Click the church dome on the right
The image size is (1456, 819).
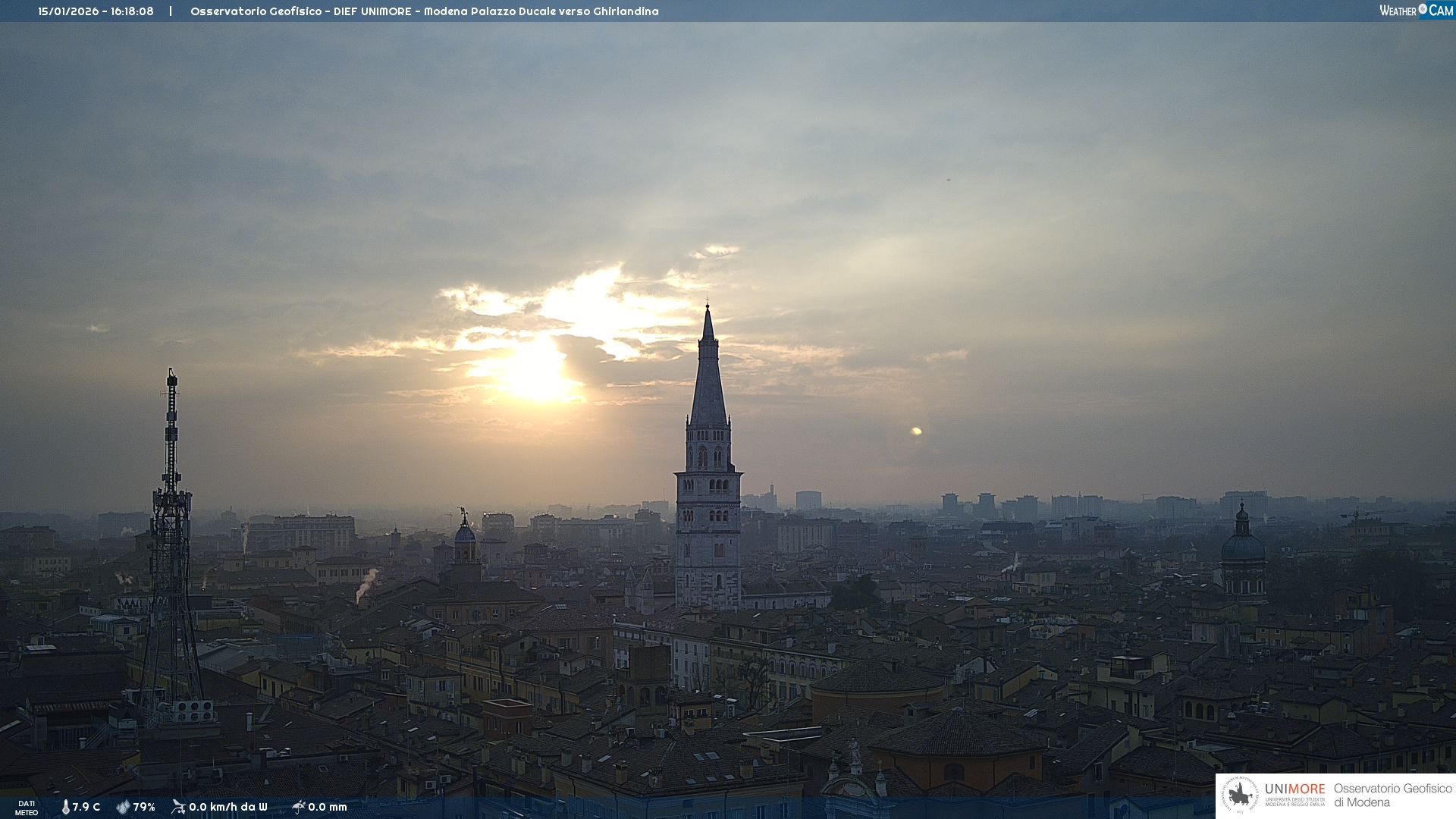[1242, 548]
